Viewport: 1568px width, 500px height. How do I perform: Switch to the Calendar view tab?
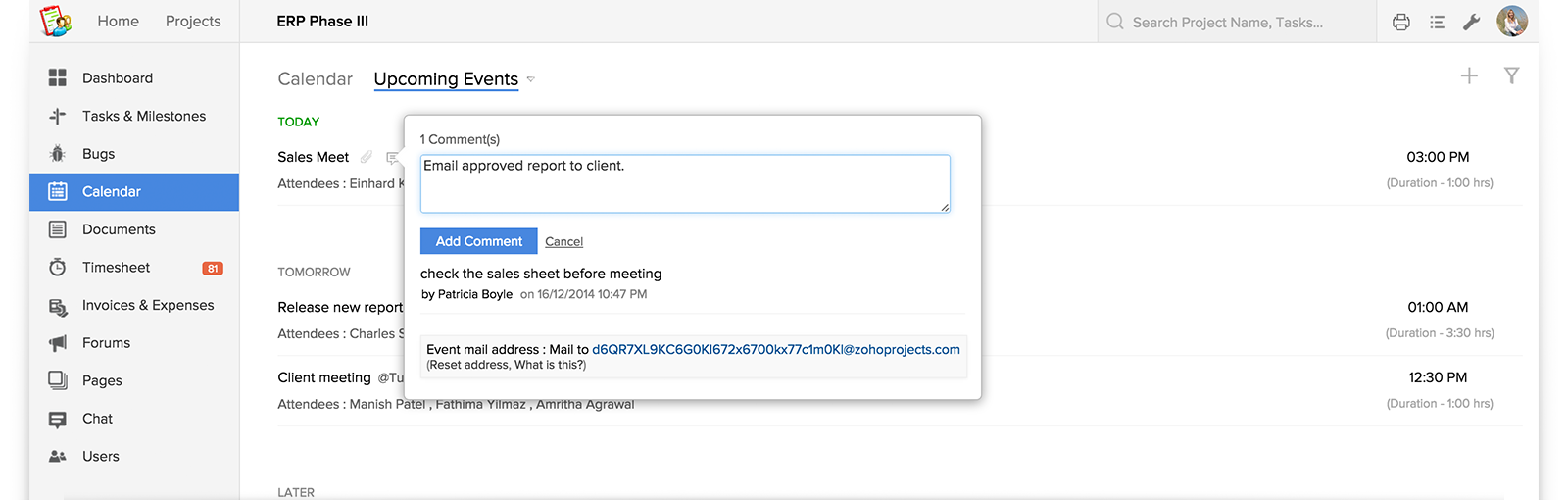[315, 79]
